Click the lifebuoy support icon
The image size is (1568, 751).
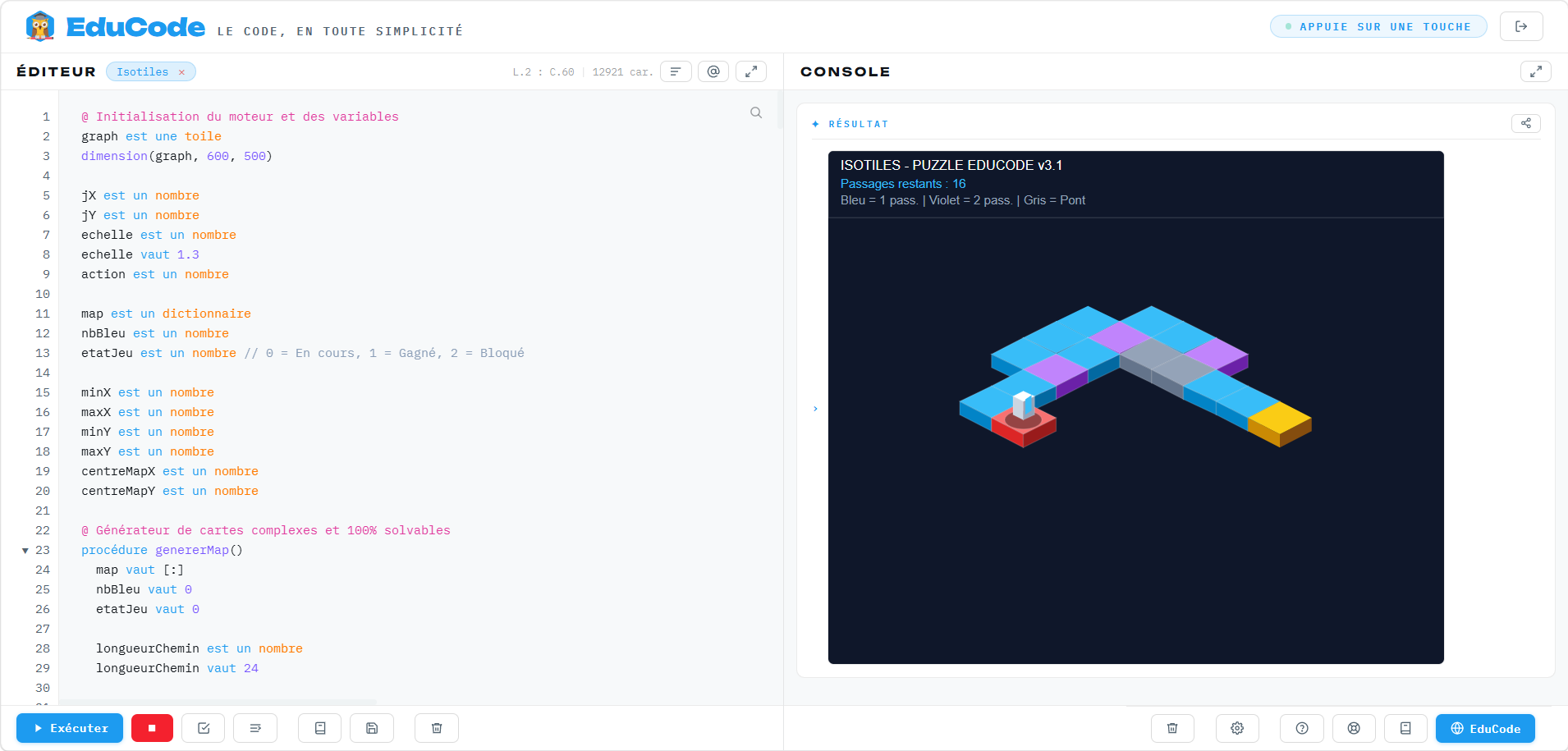[x=1354, y=728]
